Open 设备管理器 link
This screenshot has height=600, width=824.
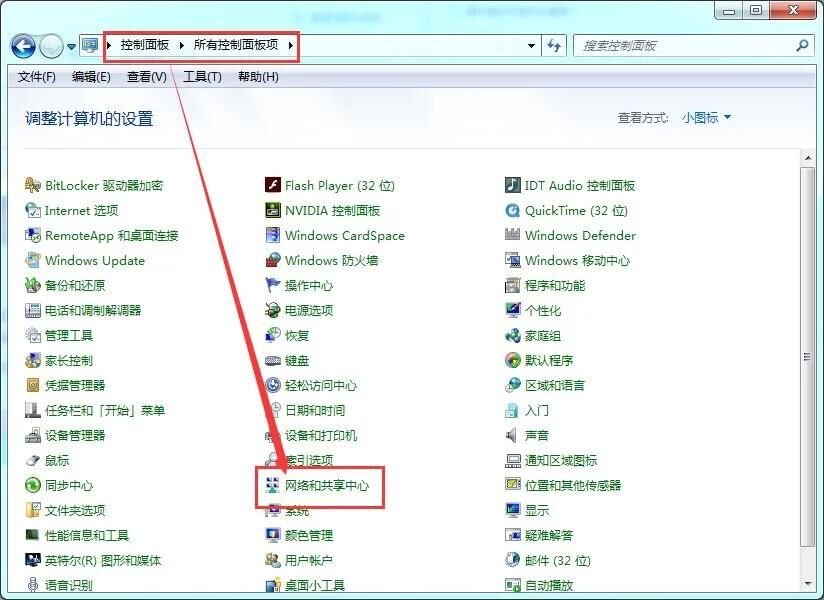[x=75, y=436]
